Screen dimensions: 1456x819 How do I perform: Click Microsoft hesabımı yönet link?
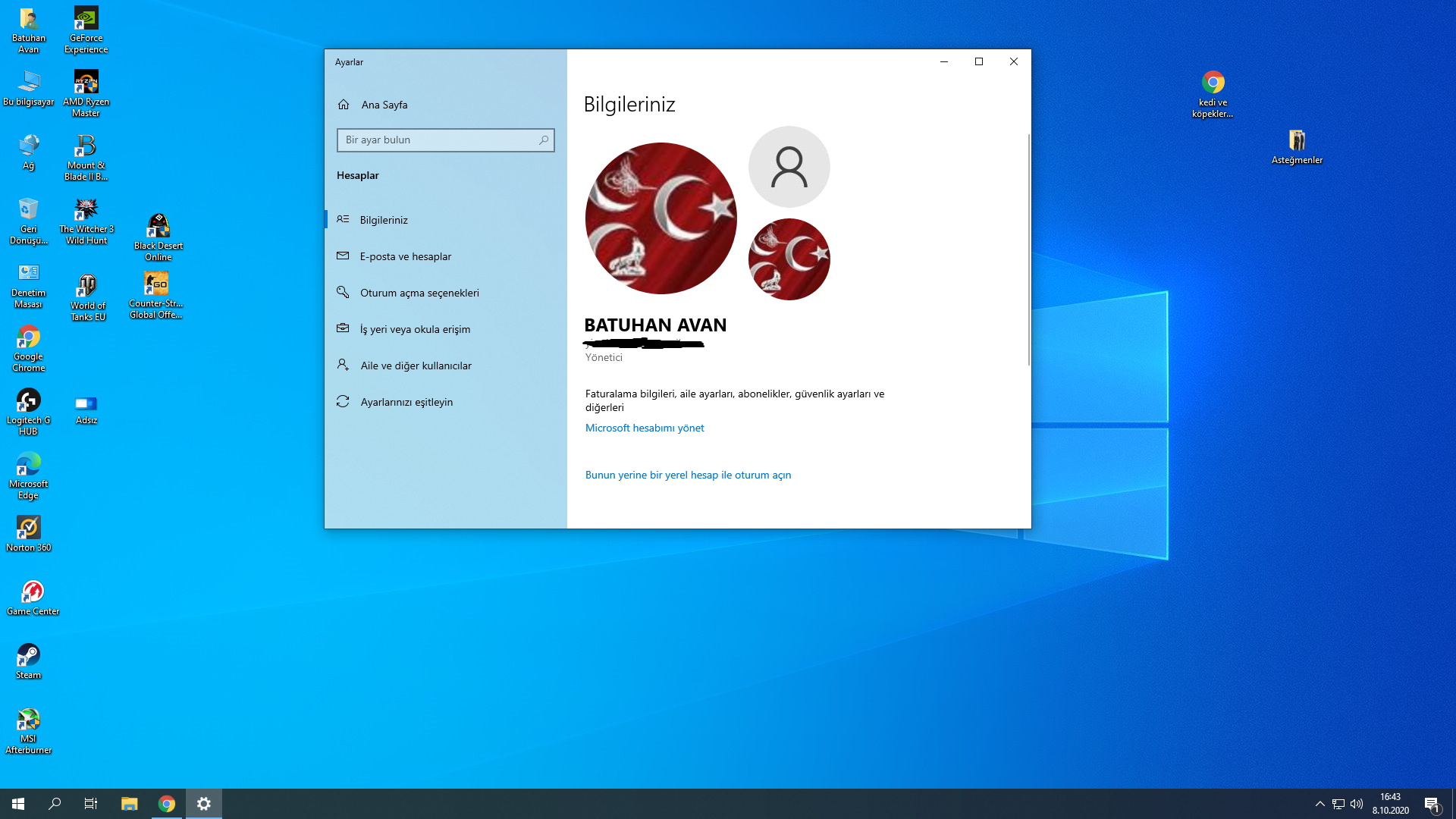[645, 428]
